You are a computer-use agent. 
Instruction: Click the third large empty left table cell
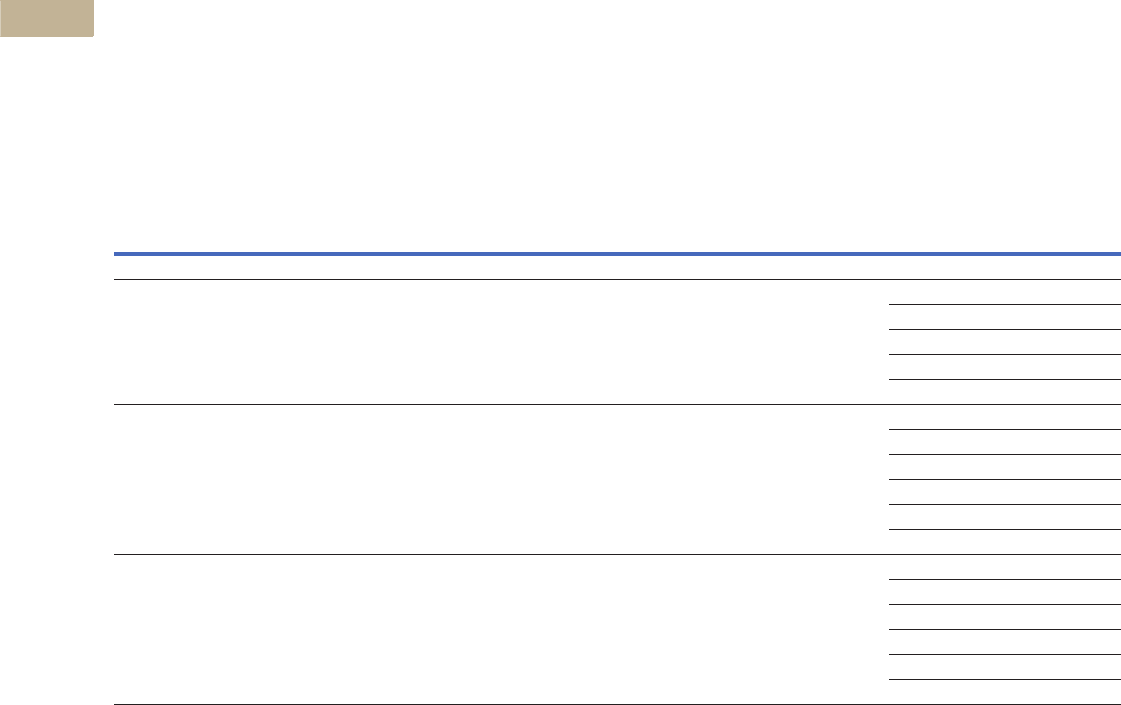[501, 629]
